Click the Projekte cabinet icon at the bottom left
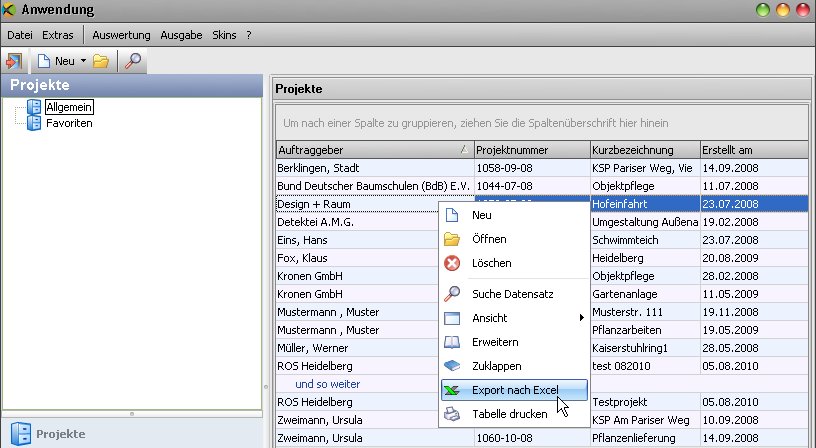Viewport: 816px width, 448px height. click(x=21, y=433)
